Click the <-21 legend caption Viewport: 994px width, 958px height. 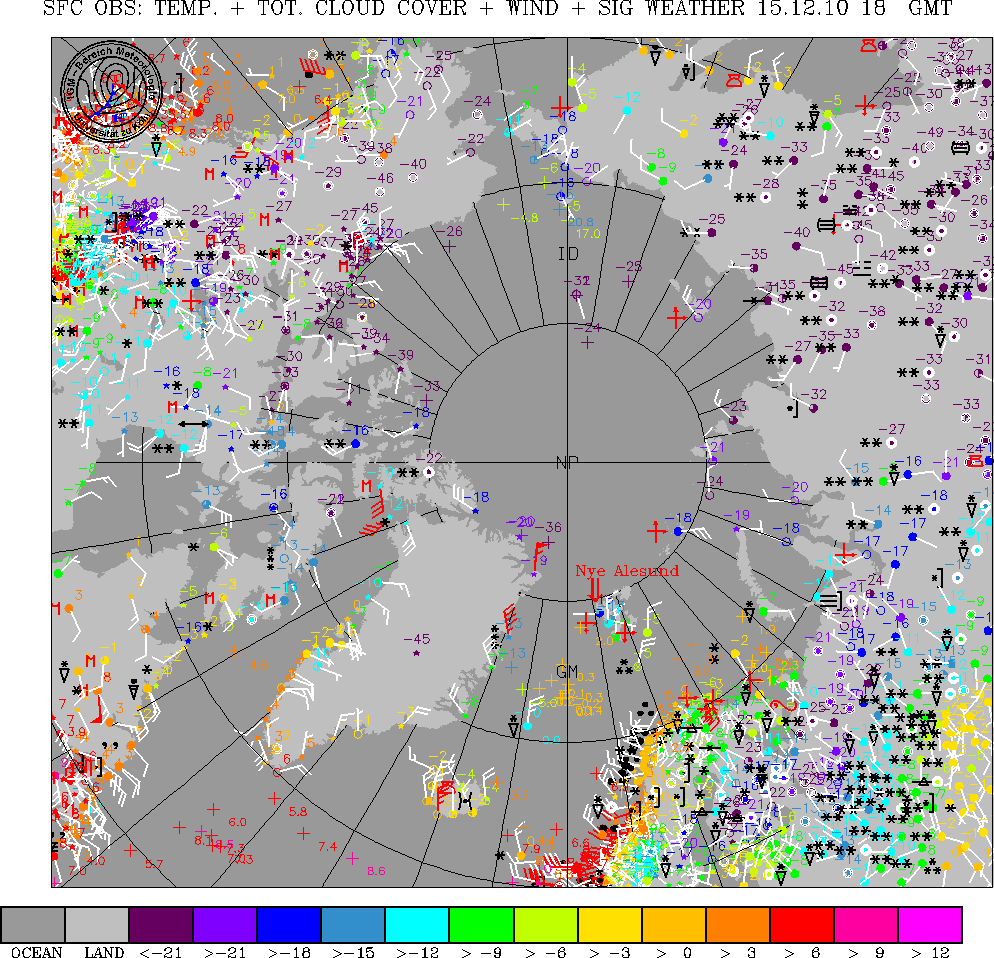pyautogui.click(x=161, y=952)
